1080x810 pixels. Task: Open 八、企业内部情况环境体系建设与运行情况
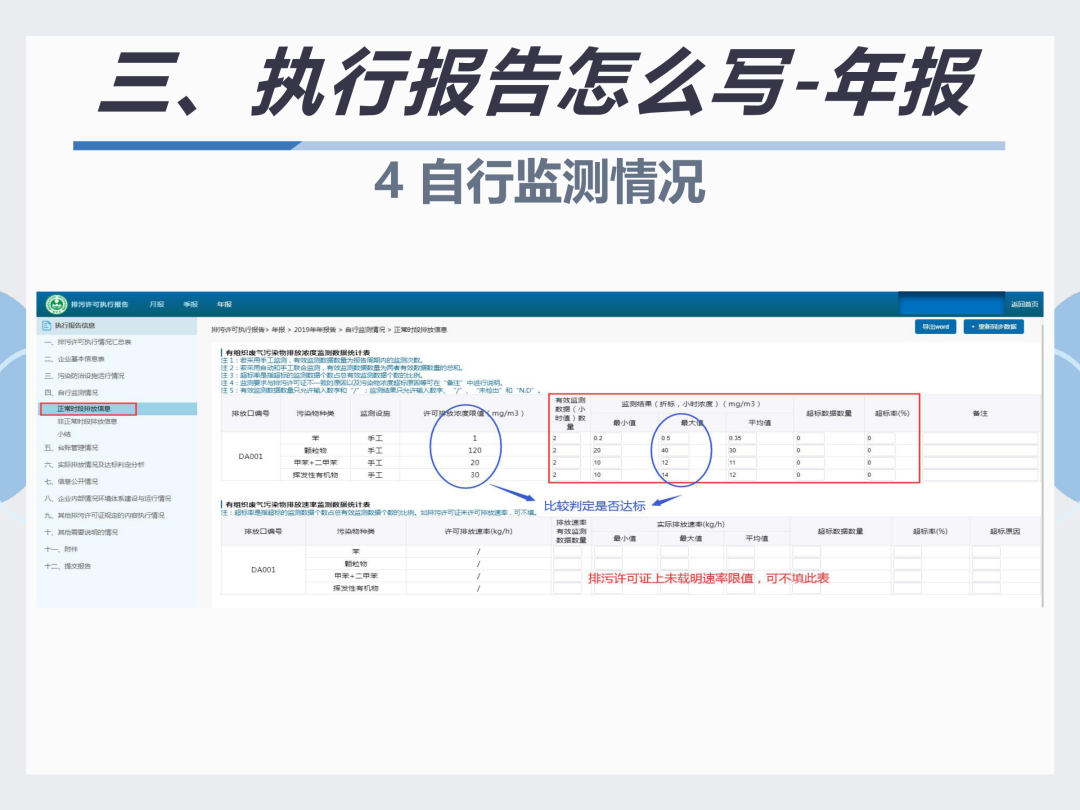[x=108, y=499]
